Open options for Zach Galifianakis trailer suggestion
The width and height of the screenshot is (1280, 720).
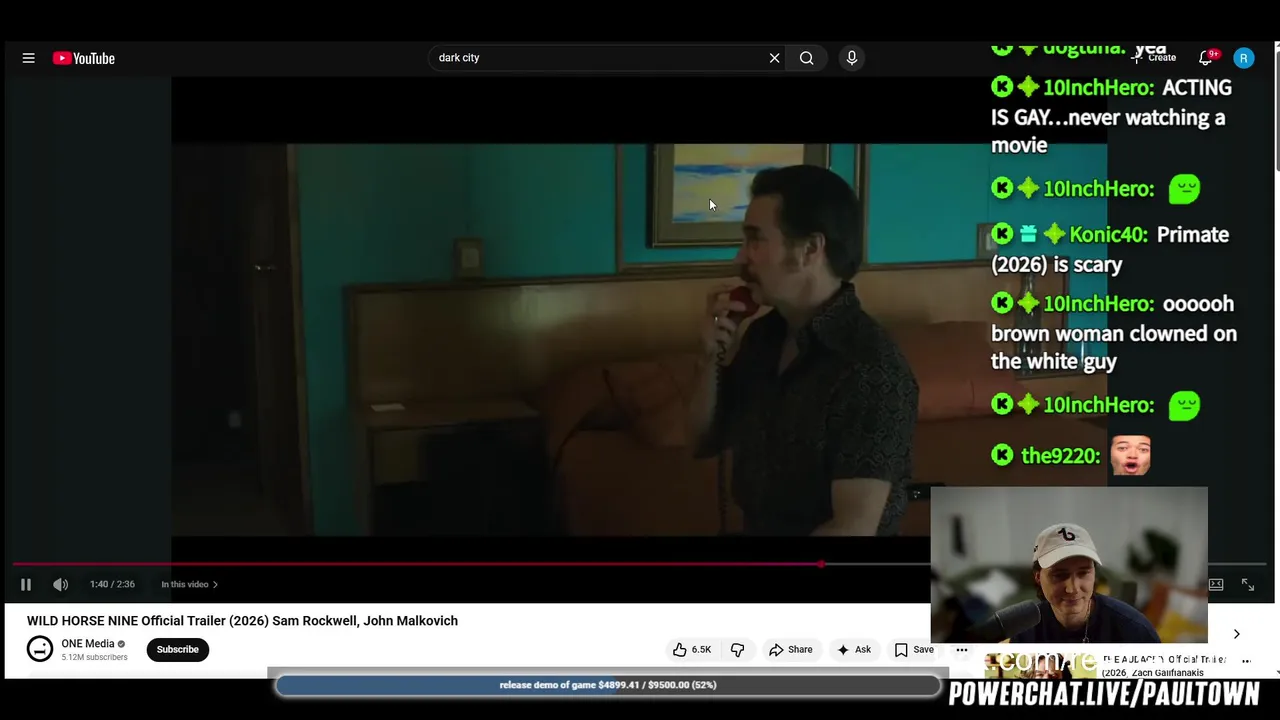tap(1246, 661)
